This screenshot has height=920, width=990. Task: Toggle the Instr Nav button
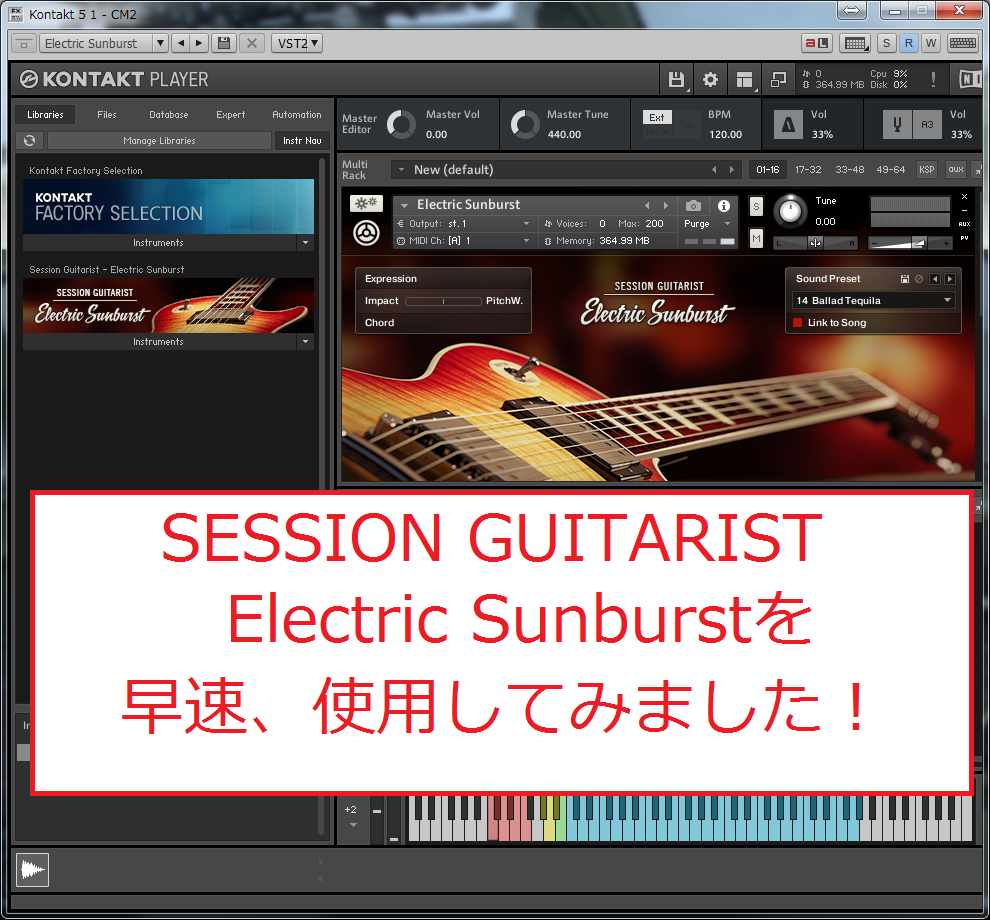[302, 141]
